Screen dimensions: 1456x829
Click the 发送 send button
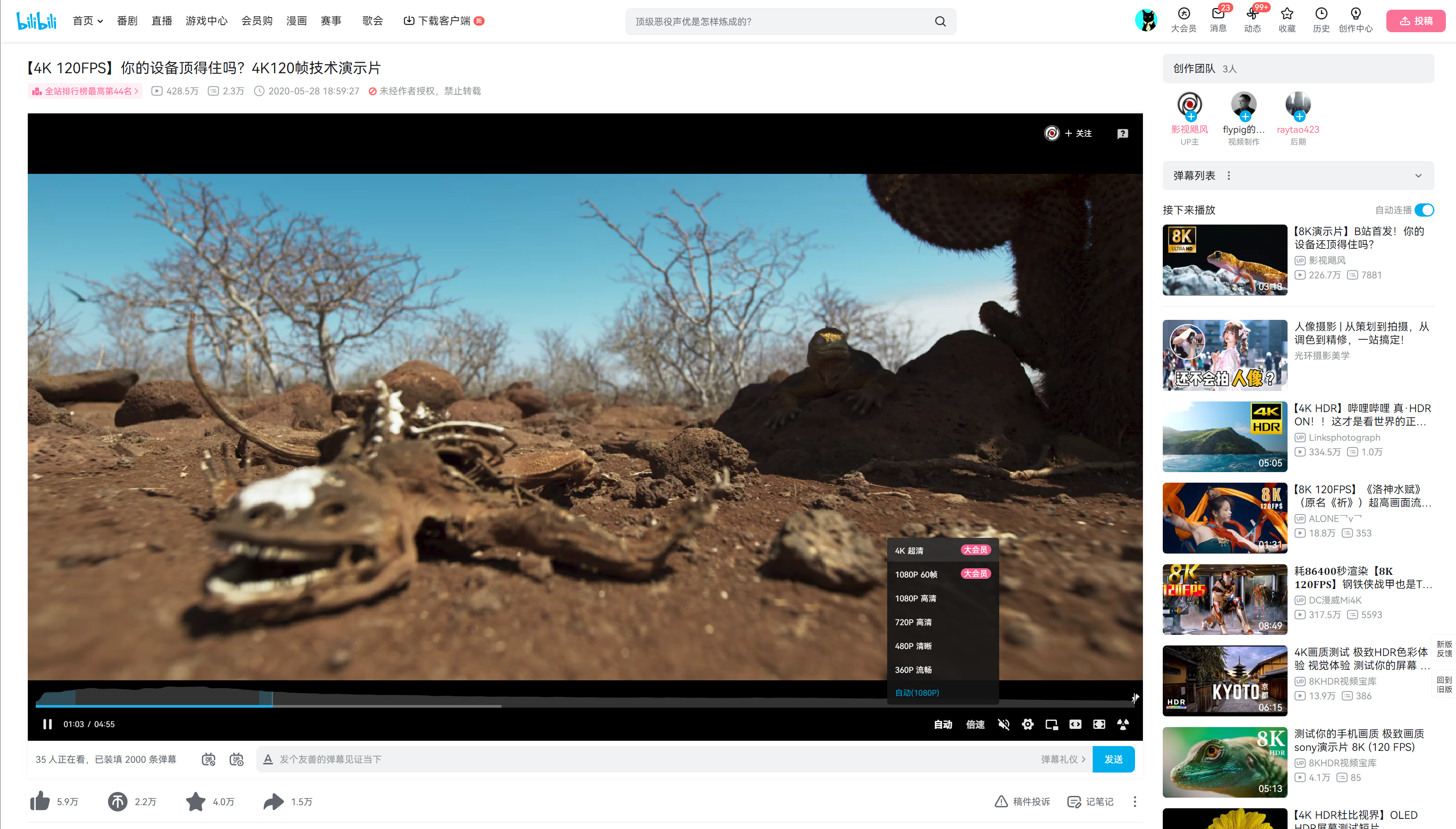tap(1113, 759)
